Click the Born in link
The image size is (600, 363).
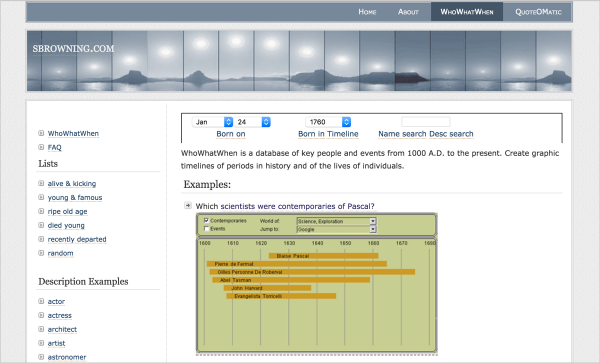(x=311, y=134)
